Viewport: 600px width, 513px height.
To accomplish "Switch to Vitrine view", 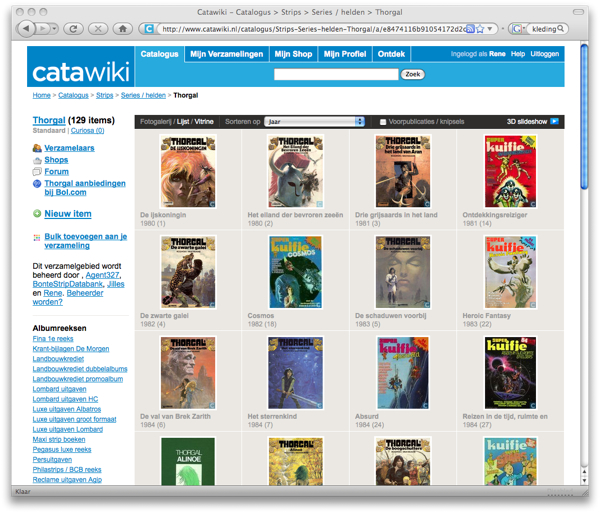I will pyautogui.click(x=204, y=122).
